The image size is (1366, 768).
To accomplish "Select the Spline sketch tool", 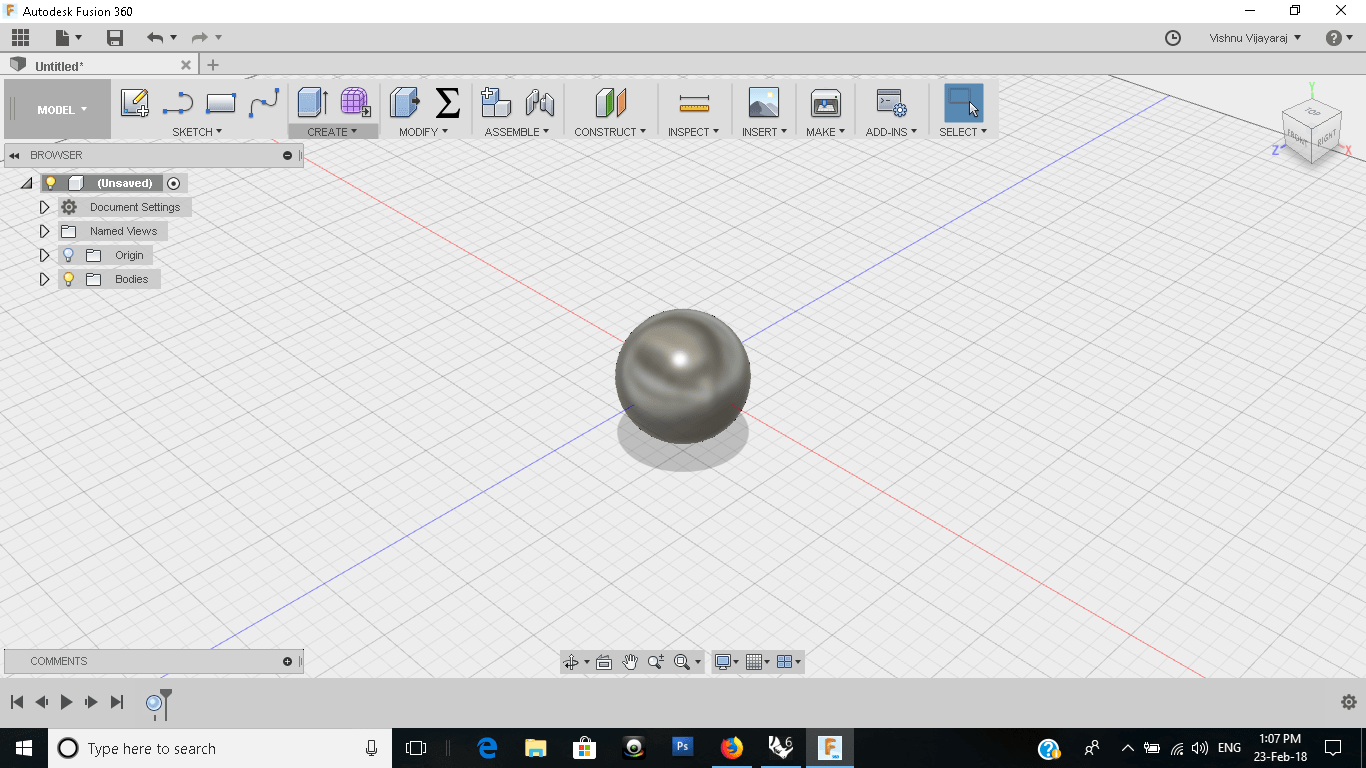I will [x=264, y=103].
